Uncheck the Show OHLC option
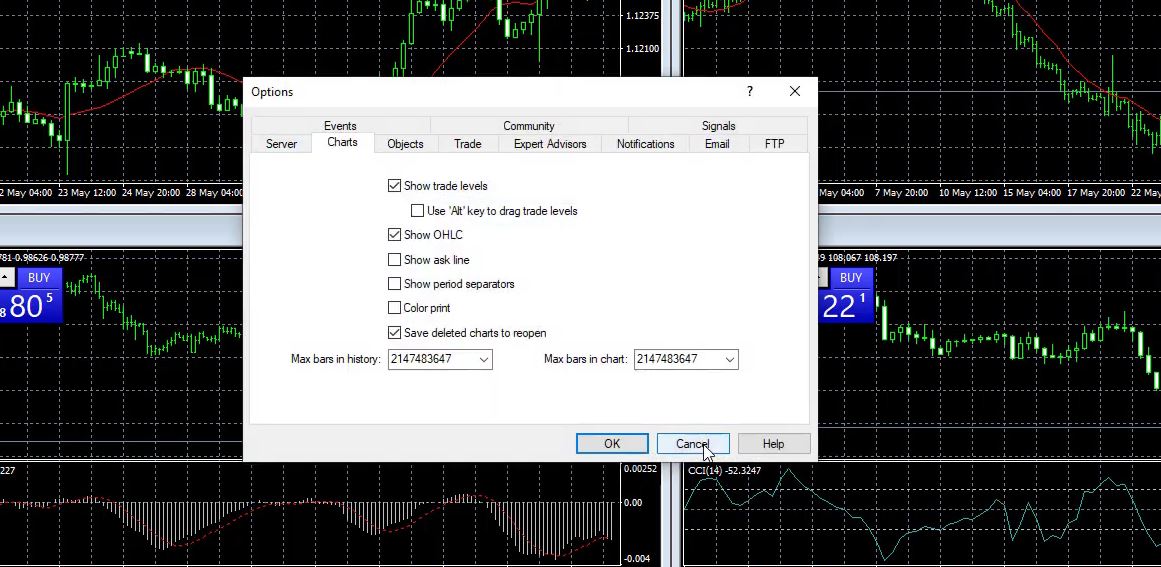Image resolution: width=1161 pixels, height=567 pixels. (395, 235)
